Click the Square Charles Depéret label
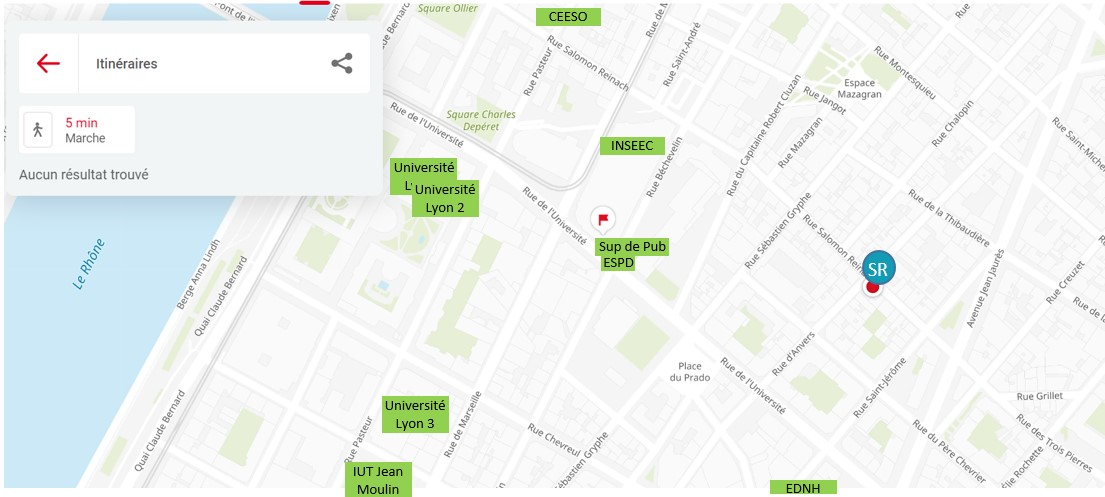The height and width of the screenshot is (497, 1105). coord(481,121)
